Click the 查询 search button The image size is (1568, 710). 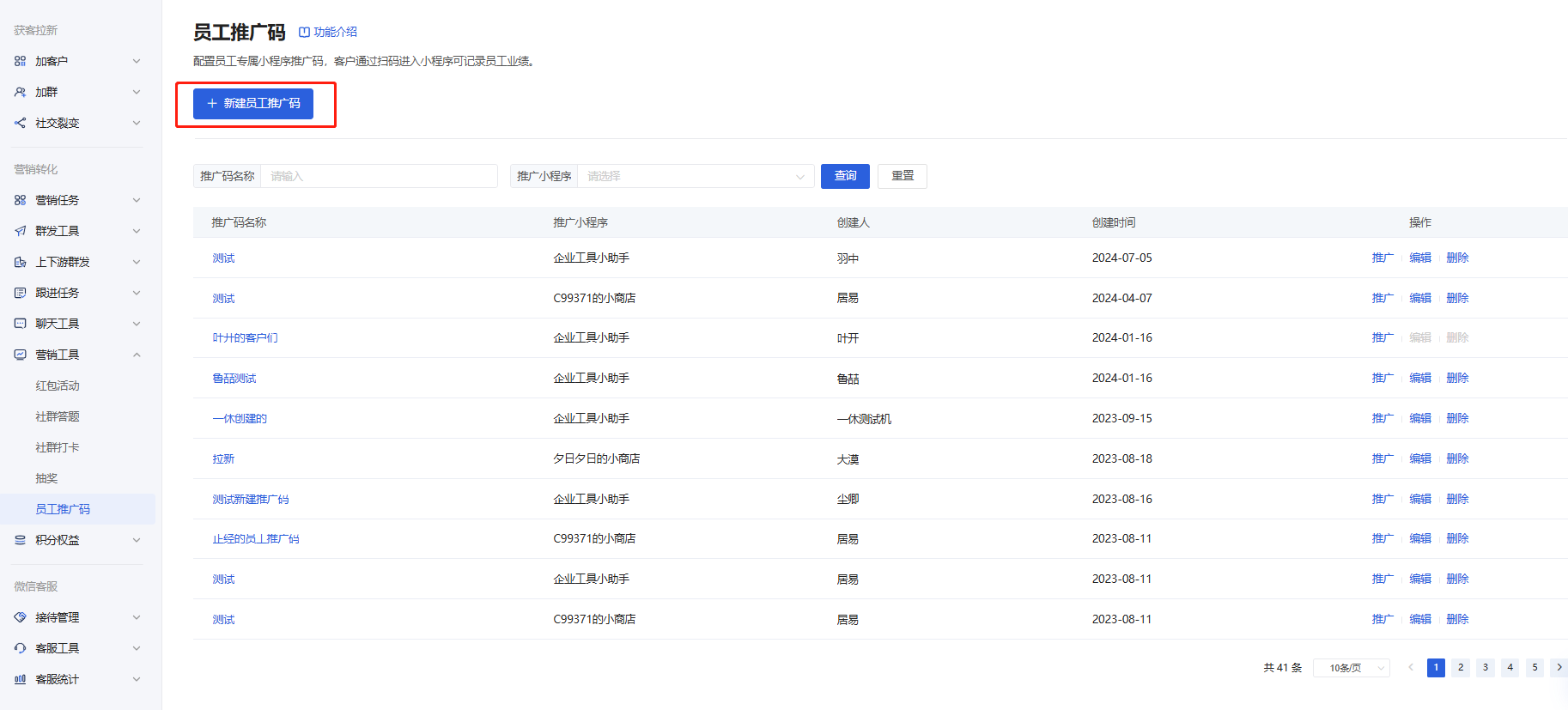[845, 176]
